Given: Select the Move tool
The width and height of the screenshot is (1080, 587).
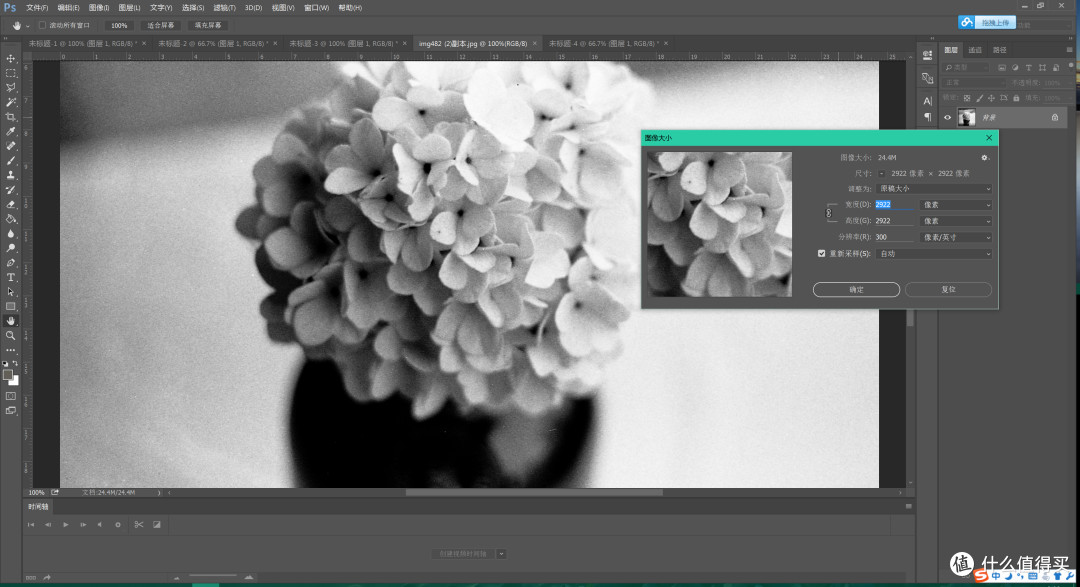Looking at the screenshot, I should [x=10, y=59].
